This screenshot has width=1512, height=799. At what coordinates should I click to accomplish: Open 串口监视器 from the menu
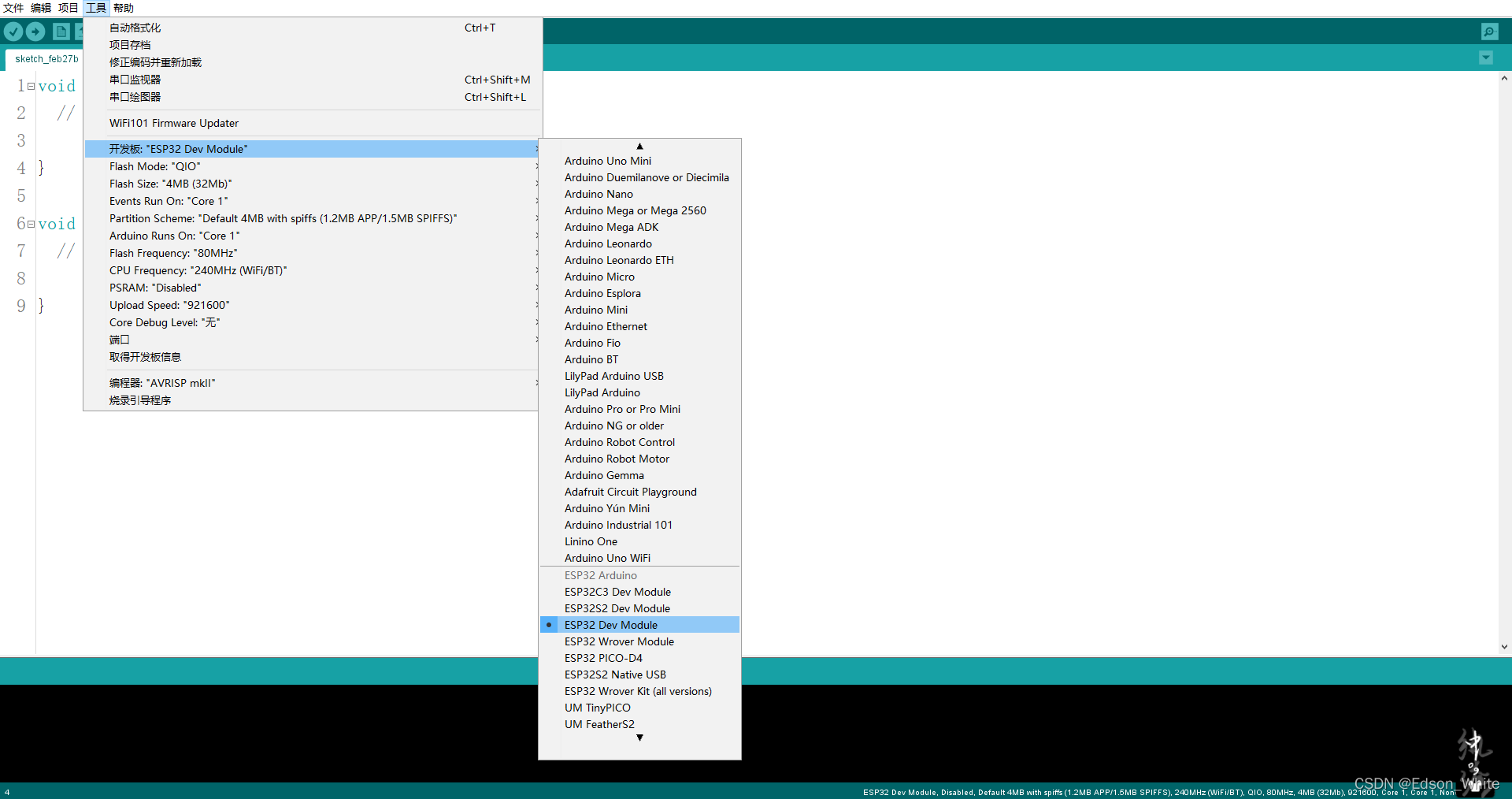(313, 80)
